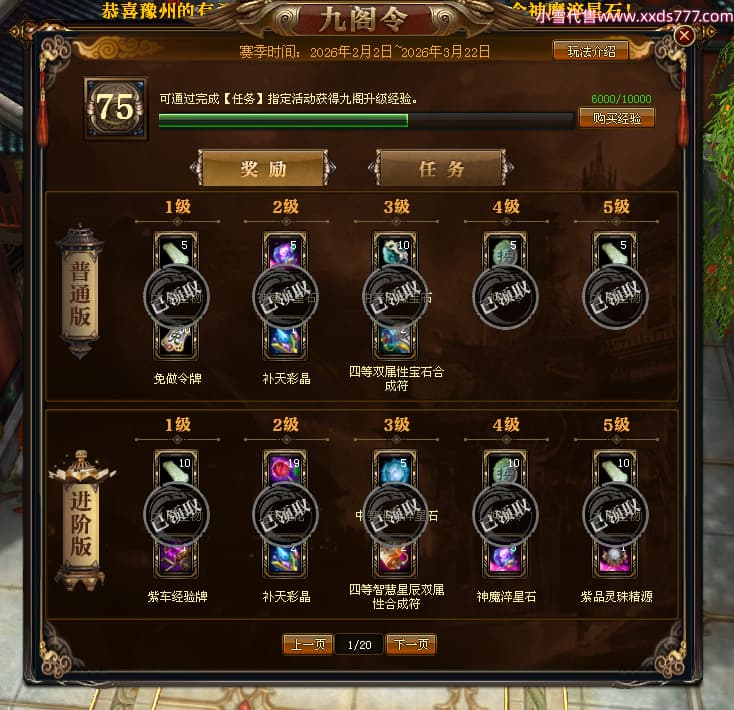The image size is (734, 710).
Task: Click top item of 进阶版 level 3
Action: pyautogui.click(x=395, y=468)
